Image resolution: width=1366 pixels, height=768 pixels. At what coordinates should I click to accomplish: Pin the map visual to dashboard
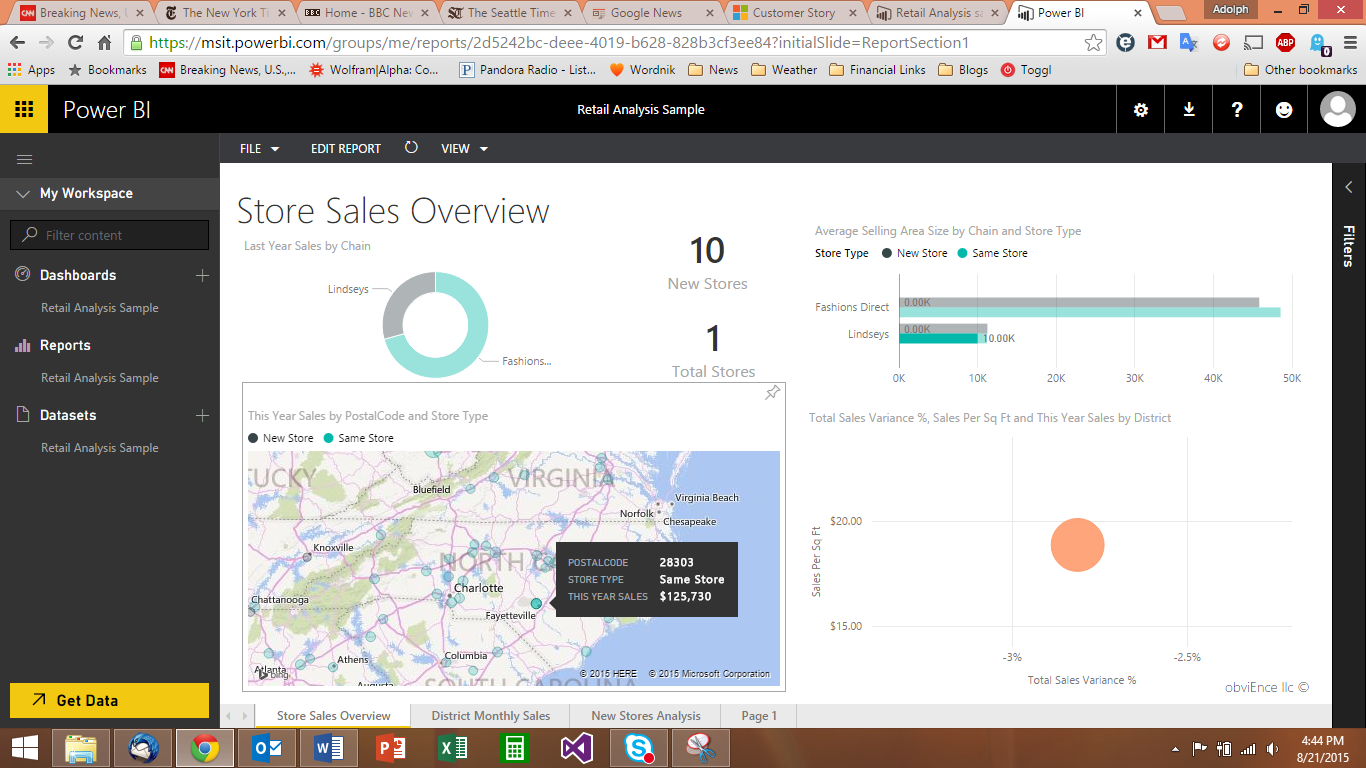point(772,394)
